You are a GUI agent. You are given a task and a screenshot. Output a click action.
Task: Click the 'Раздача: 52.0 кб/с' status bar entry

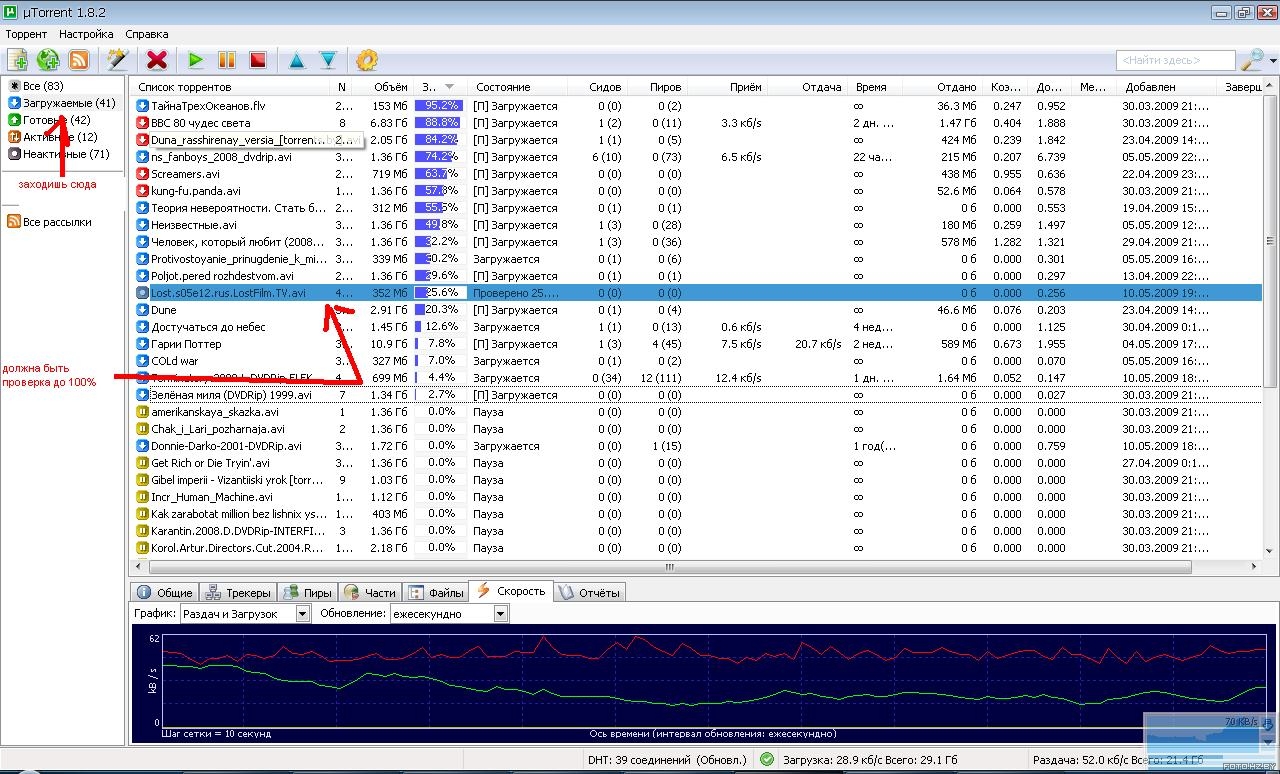(x=1117, y=761)
